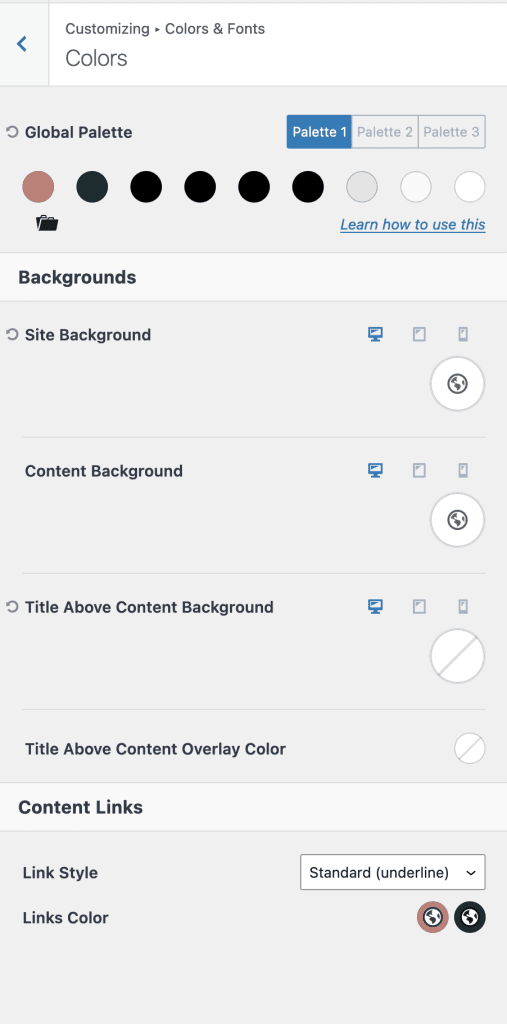Select desktop device icon for Content Background
The height and width of the screenshot is (1024, 507).
click(x=375, y=470)
